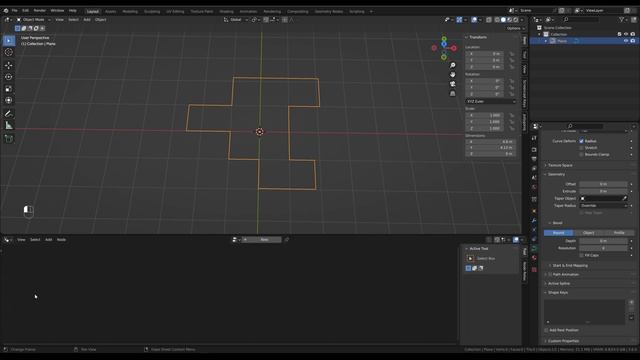
Task: Open the Render menu
Action: click(x=40, y=11)
